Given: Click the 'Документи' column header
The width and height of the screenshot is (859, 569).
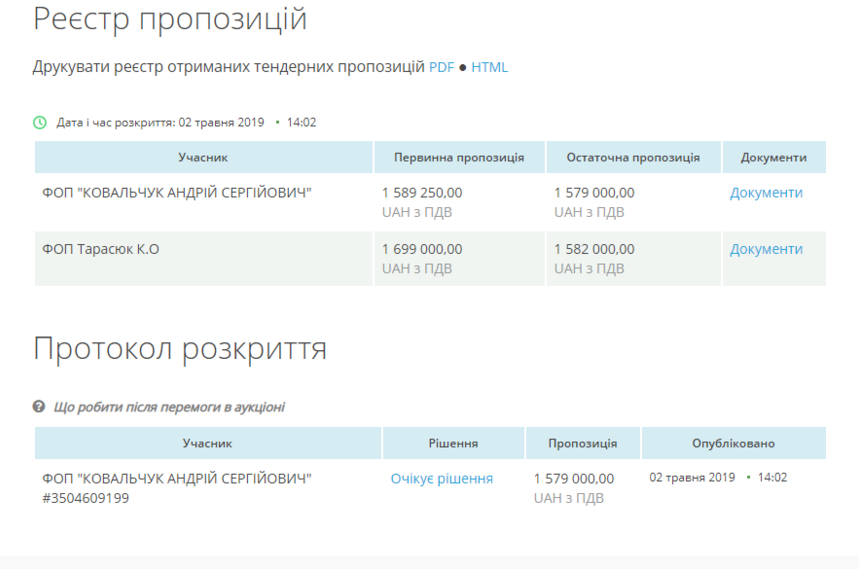Looking at the screenshot, I should coord(774,158).
